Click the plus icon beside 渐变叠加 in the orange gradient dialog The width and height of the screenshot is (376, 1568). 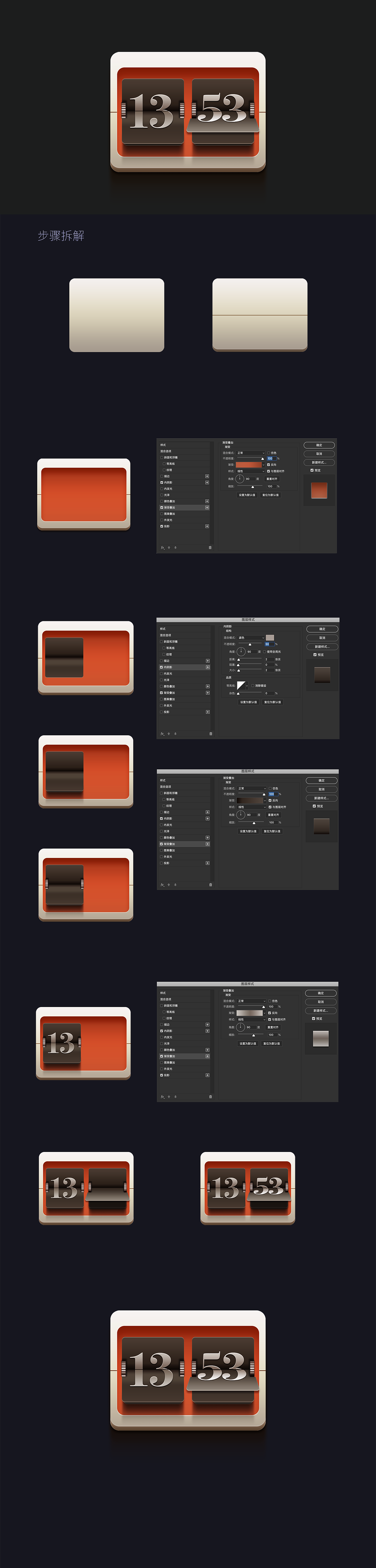point(207,507)
